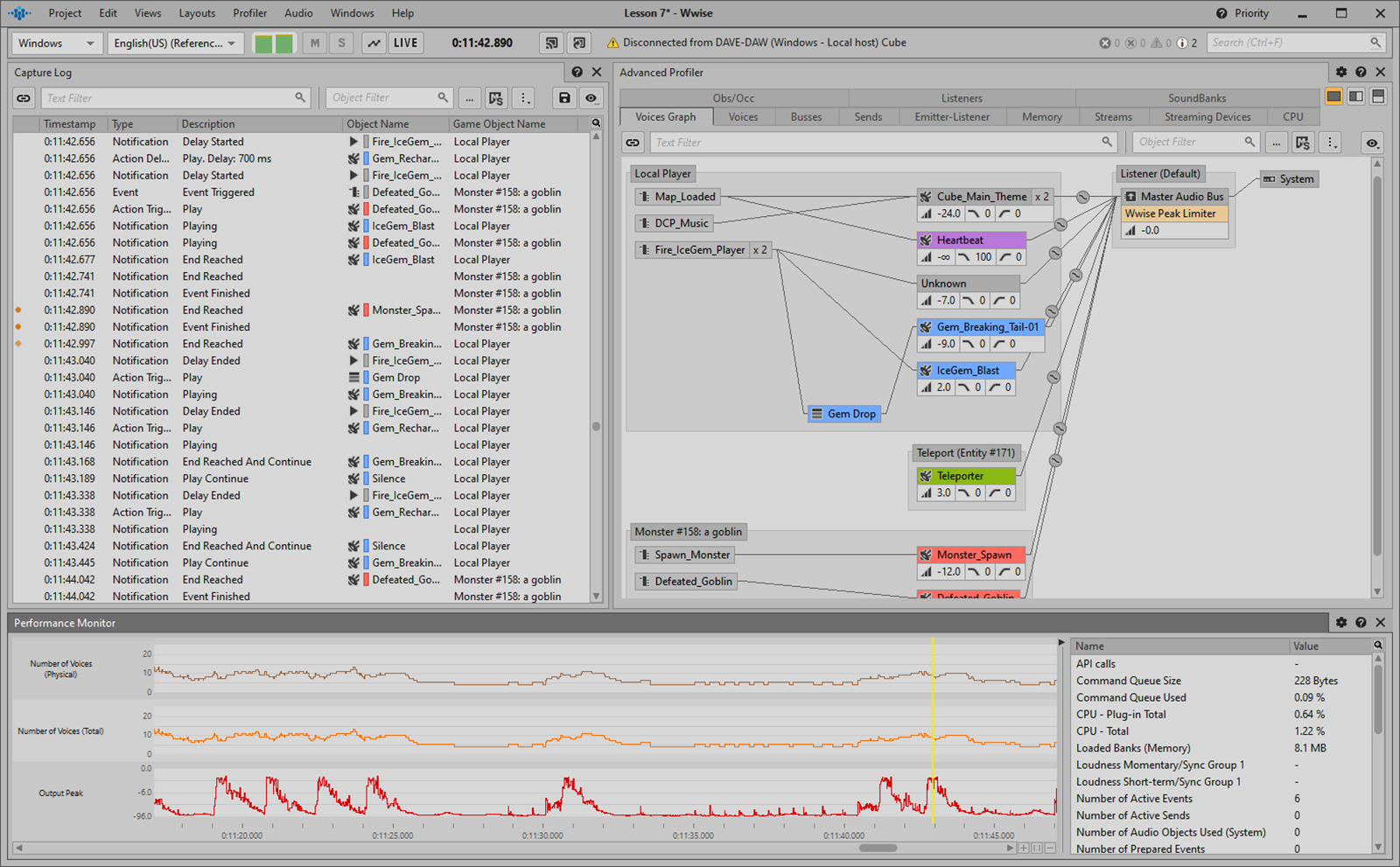Click the second remote connection icon after timecode
Screen dimensions: 1400x867
(x=578, y=43)
